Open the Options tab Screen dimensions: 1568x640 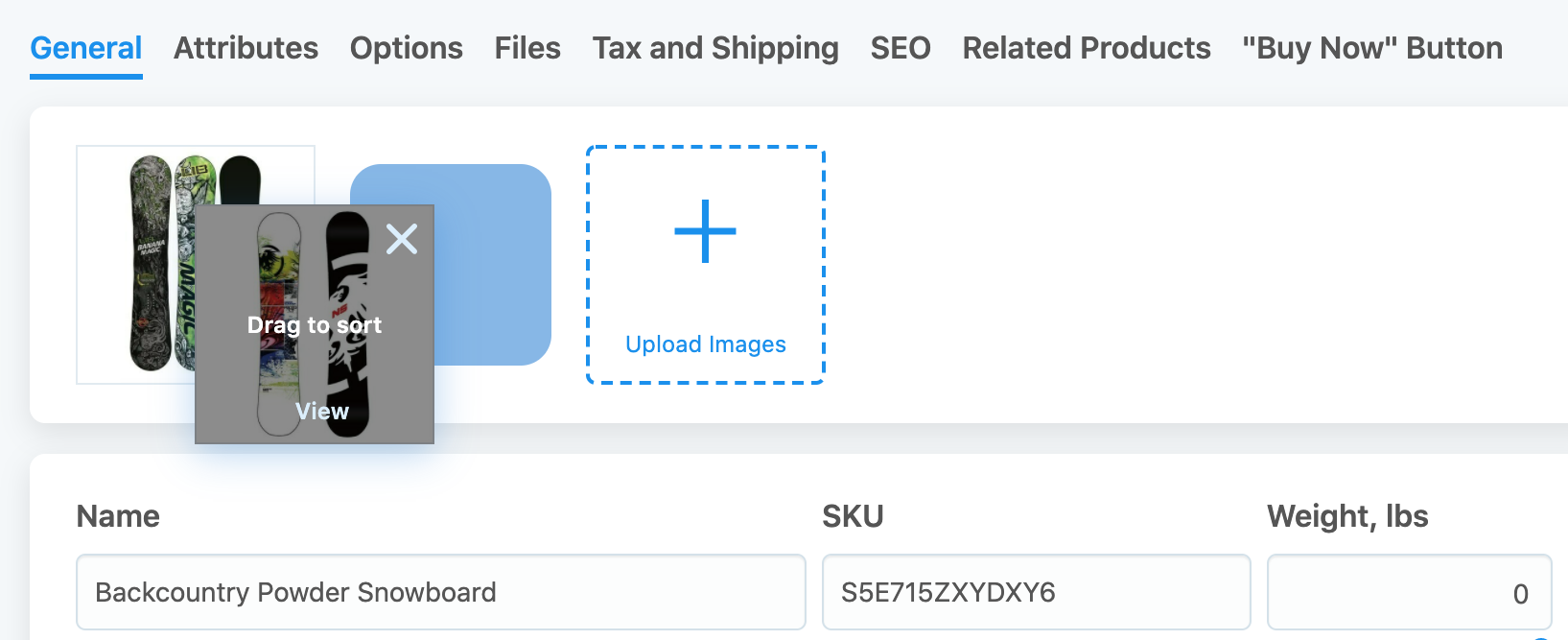pyautogui.click(x=407, y=48)
